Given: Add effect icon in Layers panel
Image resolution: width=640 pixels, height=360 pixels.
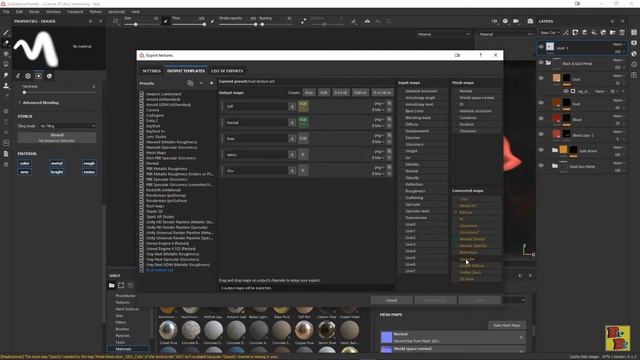Looking at the screenshot, I should point(566,33).
